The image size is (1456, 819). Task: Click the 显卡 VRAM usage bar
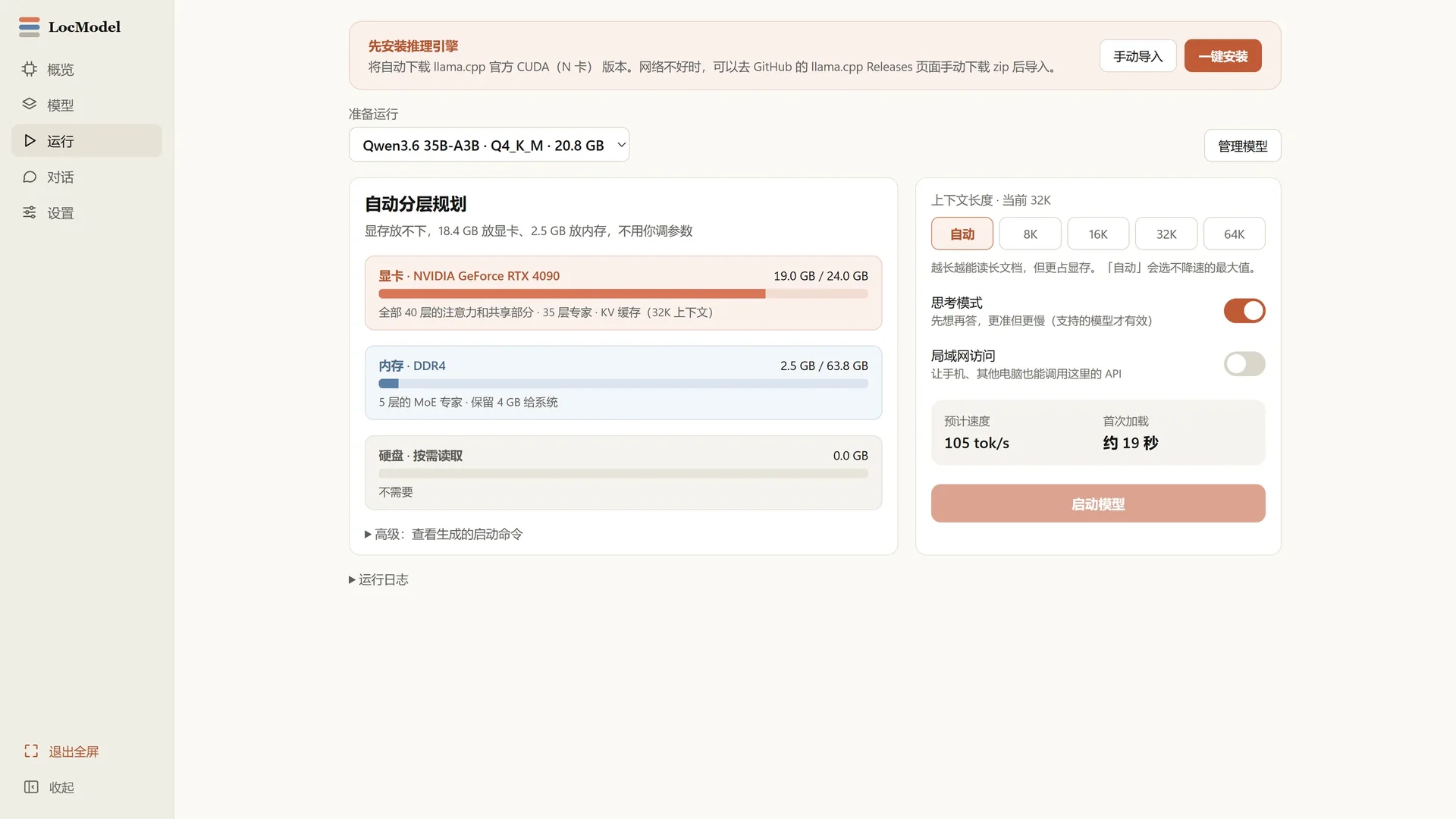click(623, 293)
